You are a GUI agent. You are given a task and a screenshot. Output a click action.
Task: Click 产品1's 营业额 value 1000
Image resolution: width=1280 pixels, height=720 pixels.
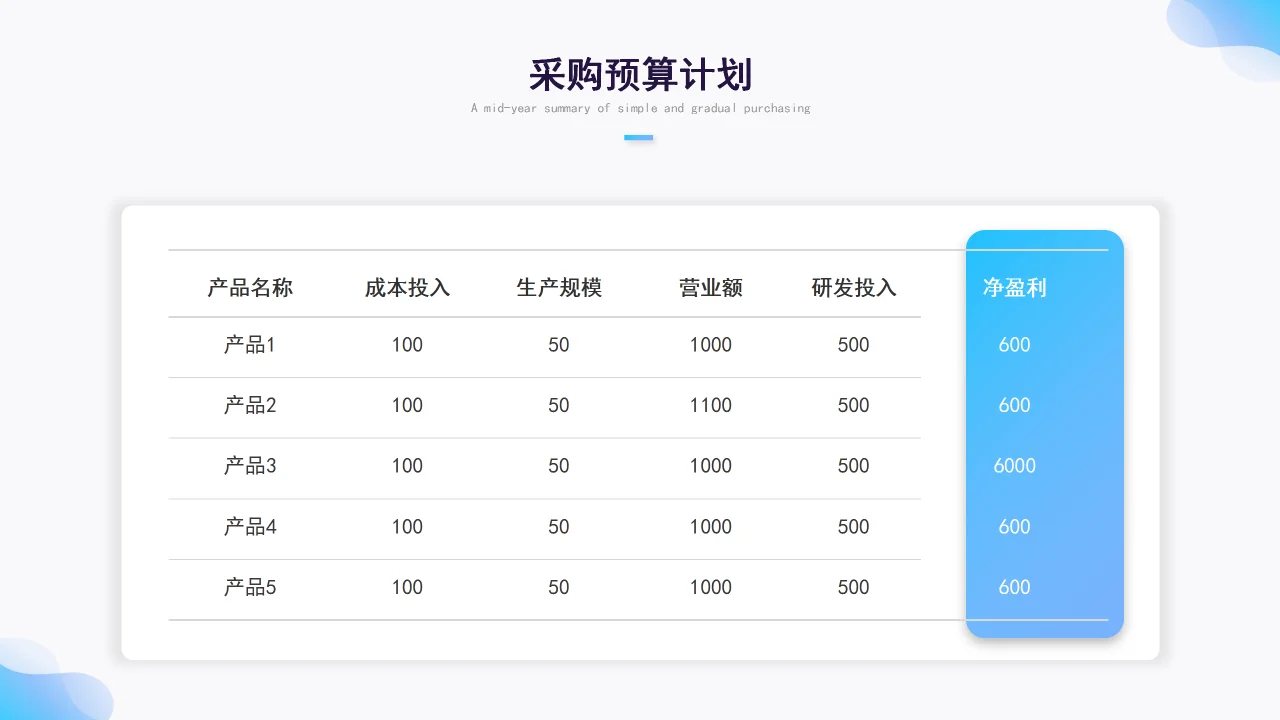(711, 345)
